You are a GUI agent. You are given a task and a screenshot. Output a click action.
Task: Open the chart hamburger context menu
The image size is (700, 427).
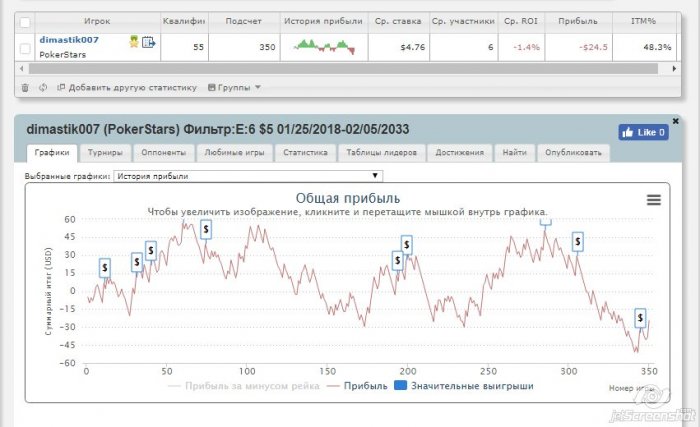pyautogui.click(x=654, y=200)
